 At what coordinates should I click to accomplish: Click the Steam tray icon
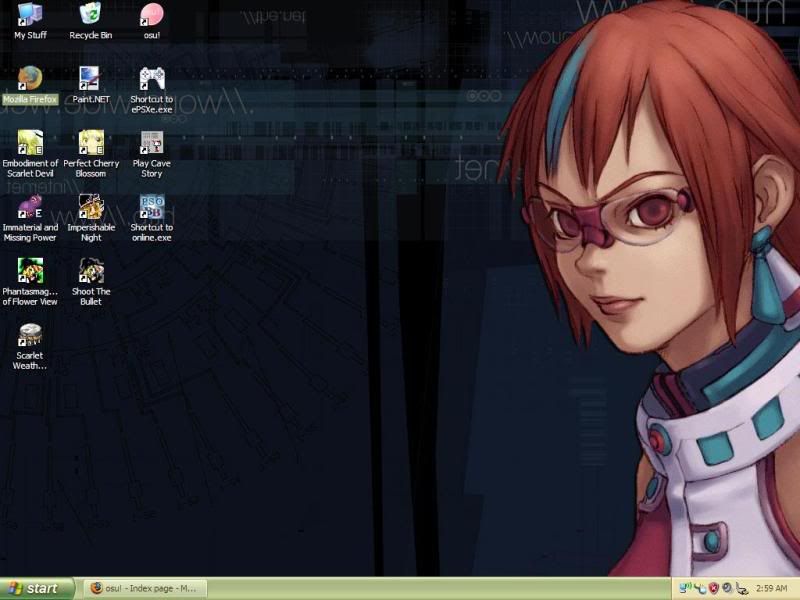click(x=727, y=588)
